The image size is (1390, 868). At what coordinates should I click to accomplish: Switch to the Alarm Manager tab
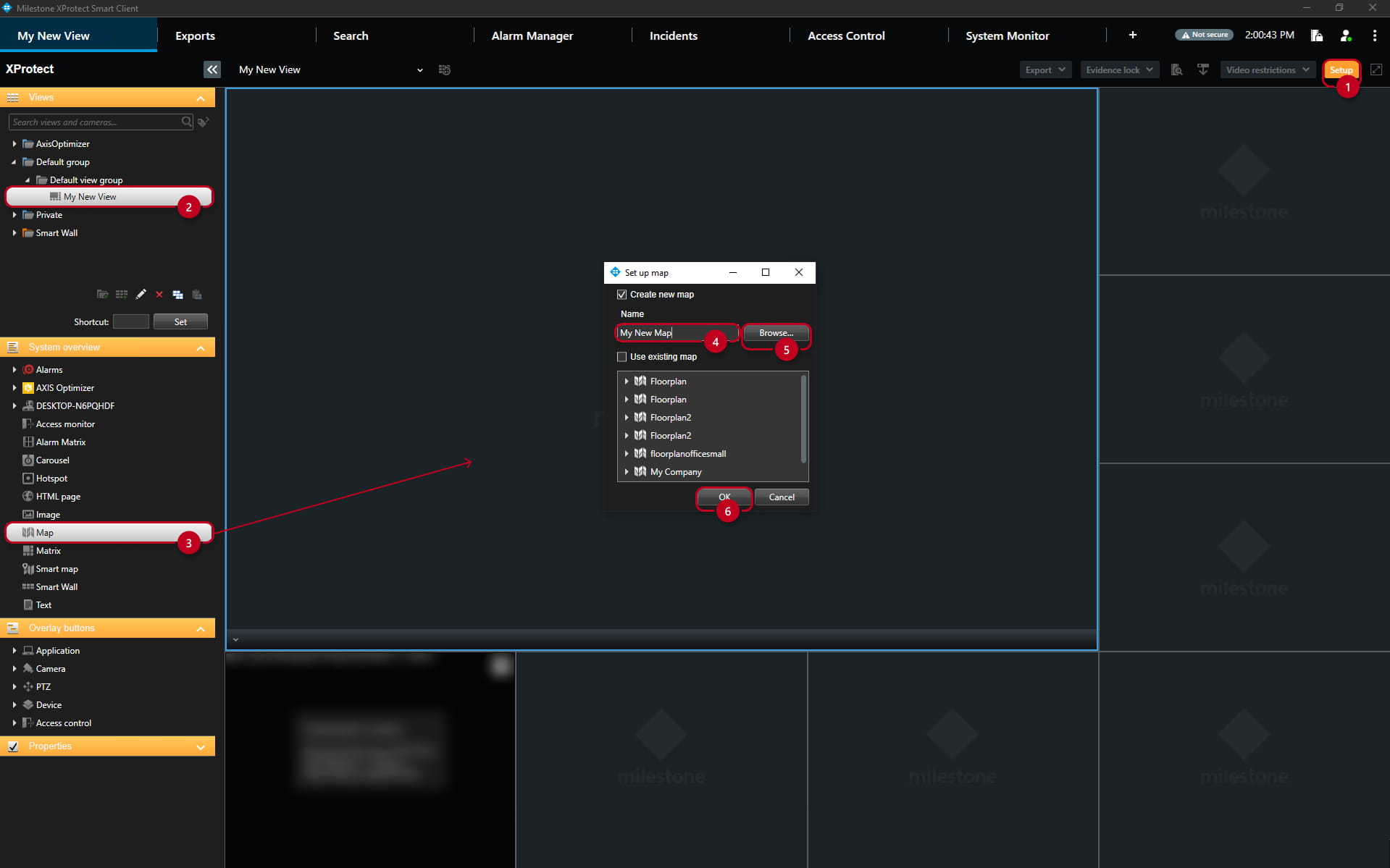pos(532,35)
